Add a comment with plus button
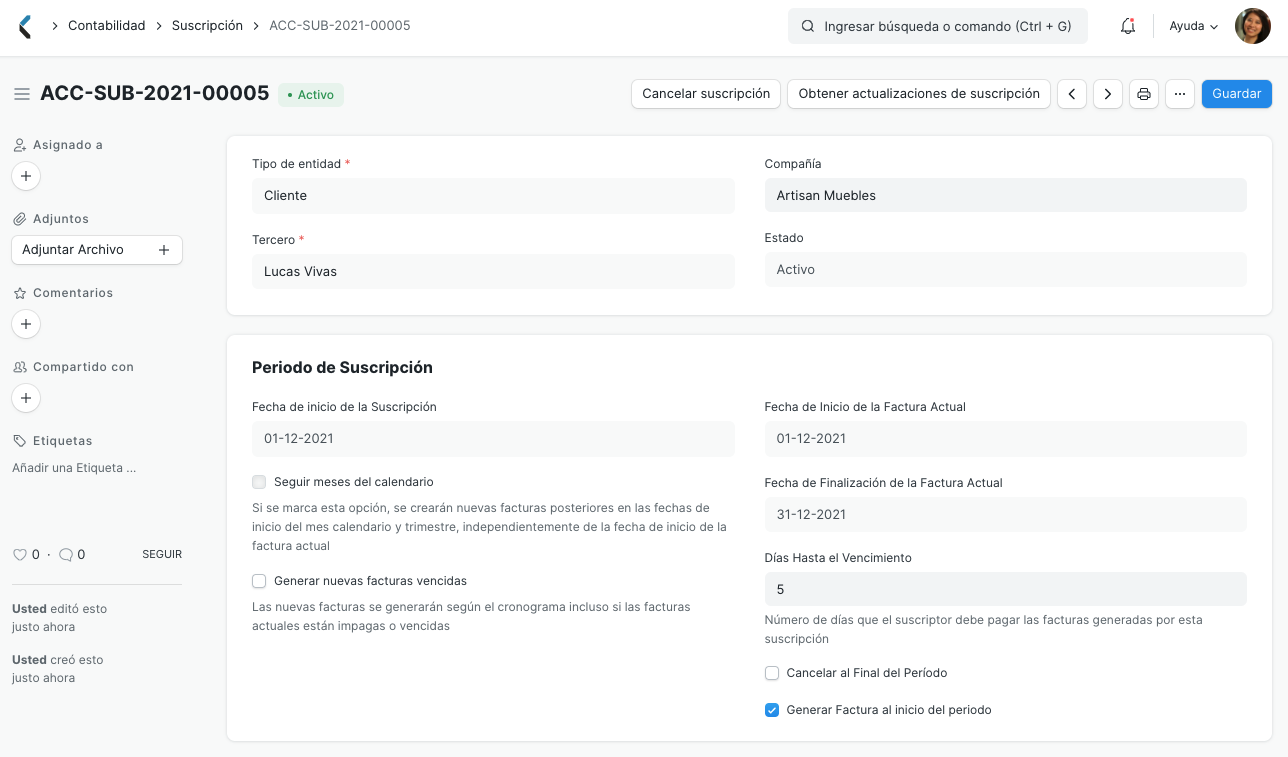This screenshot has width=1288, height=757. (26, 324)
